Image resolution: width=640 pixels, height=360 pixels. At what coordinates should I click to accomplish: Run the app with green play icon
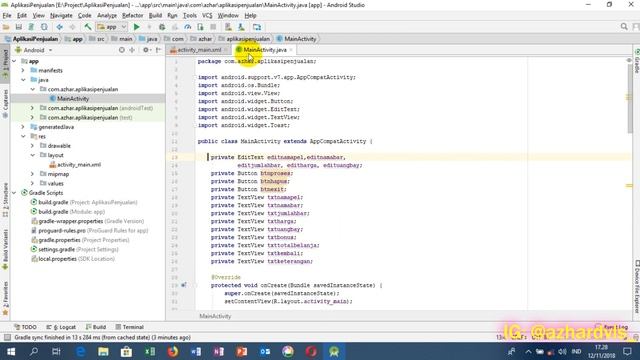[x=137, y=27]
